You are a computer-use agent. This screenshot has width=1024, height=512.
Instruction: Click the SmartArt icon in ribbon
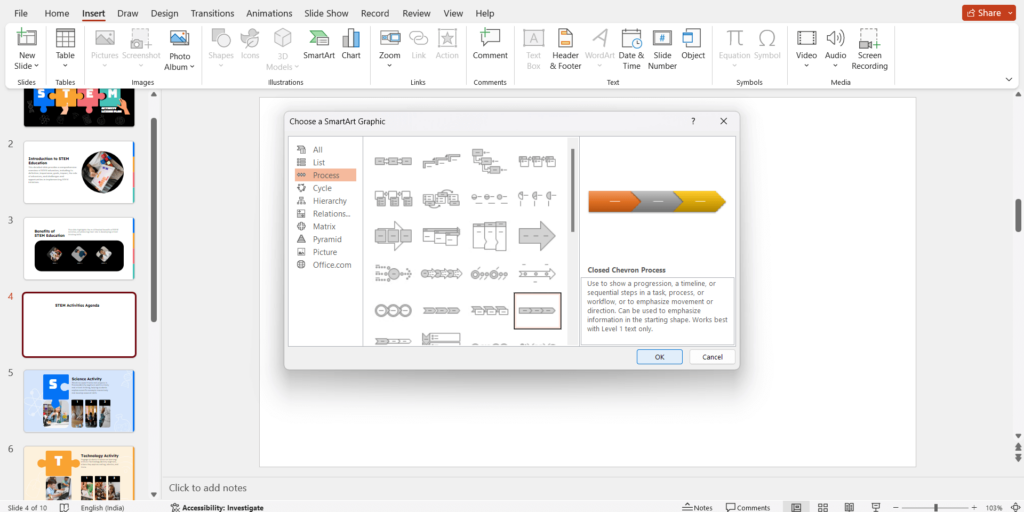point(319,43)
